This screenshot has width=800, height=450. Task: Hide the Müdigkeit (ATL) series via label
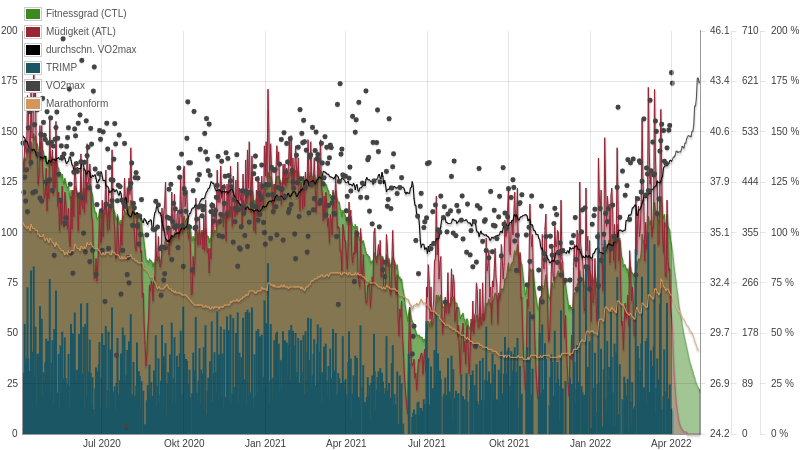pyautogui.click(x=80, y=32)
